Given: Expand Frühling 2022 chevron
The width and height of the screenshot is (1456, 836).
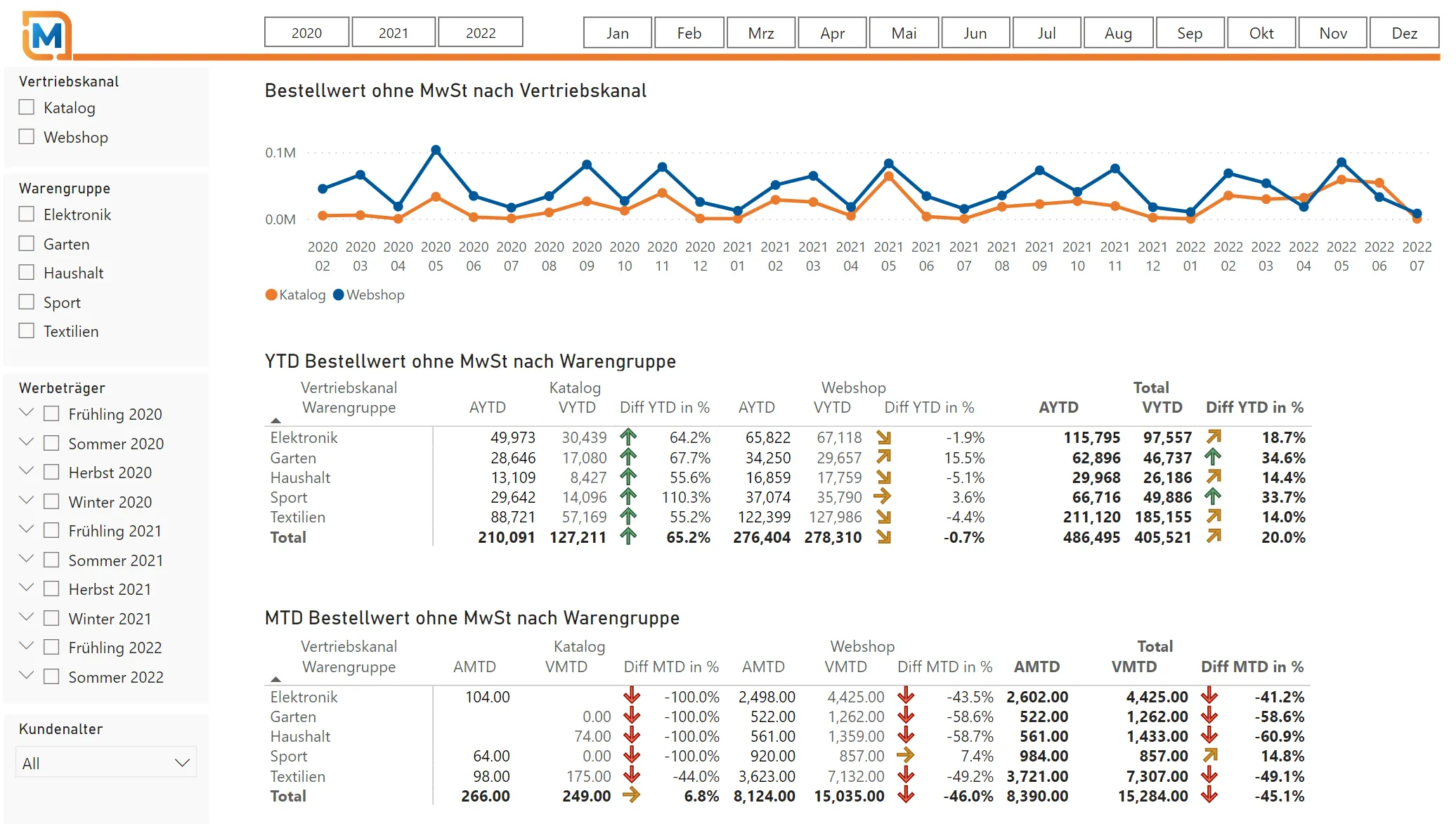Looking at the screenshot, I should click(x=27, y=646).
